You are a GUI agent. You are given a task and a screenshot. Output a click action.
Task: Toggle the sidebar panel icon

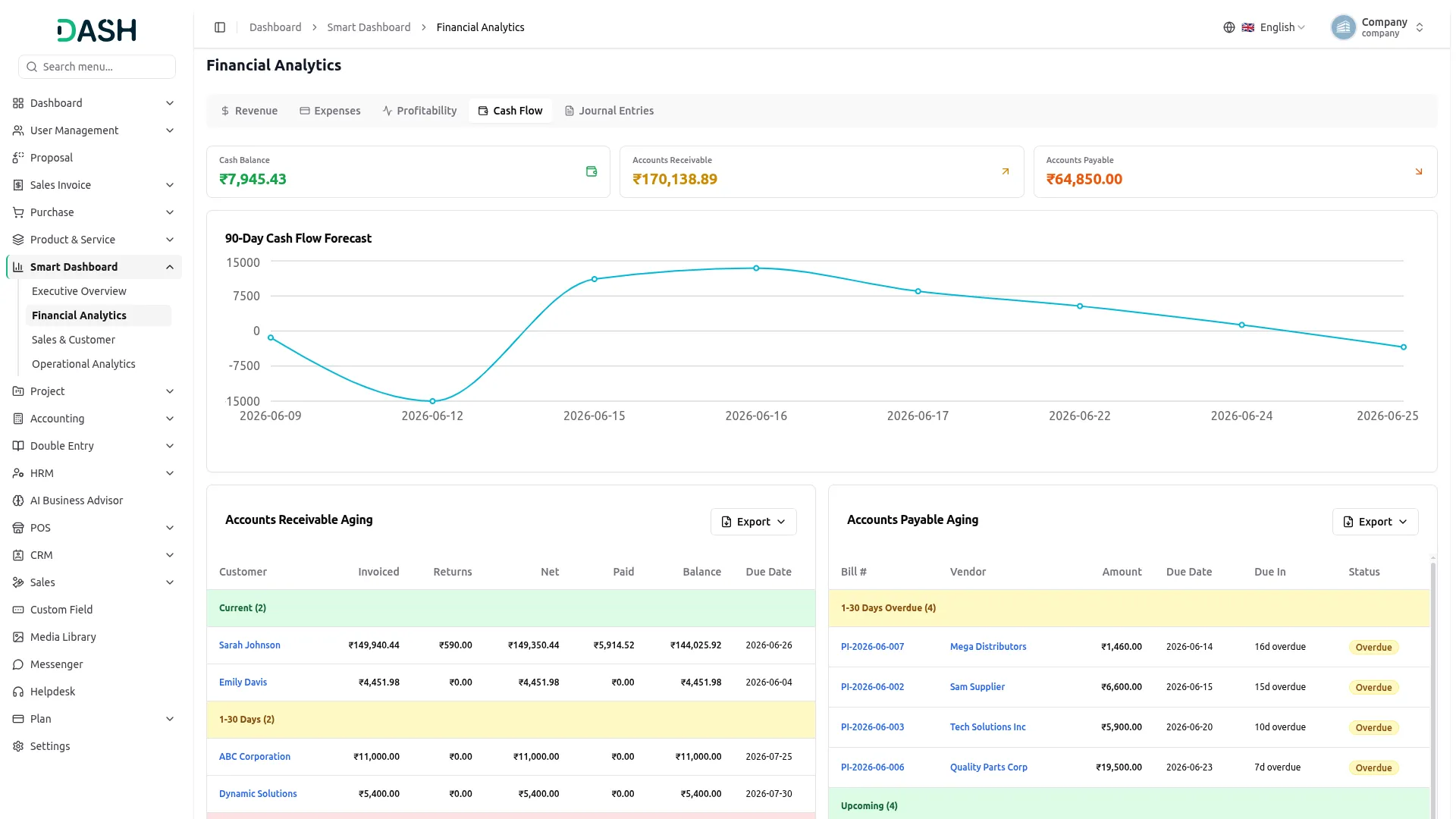(x=220, y=27)
